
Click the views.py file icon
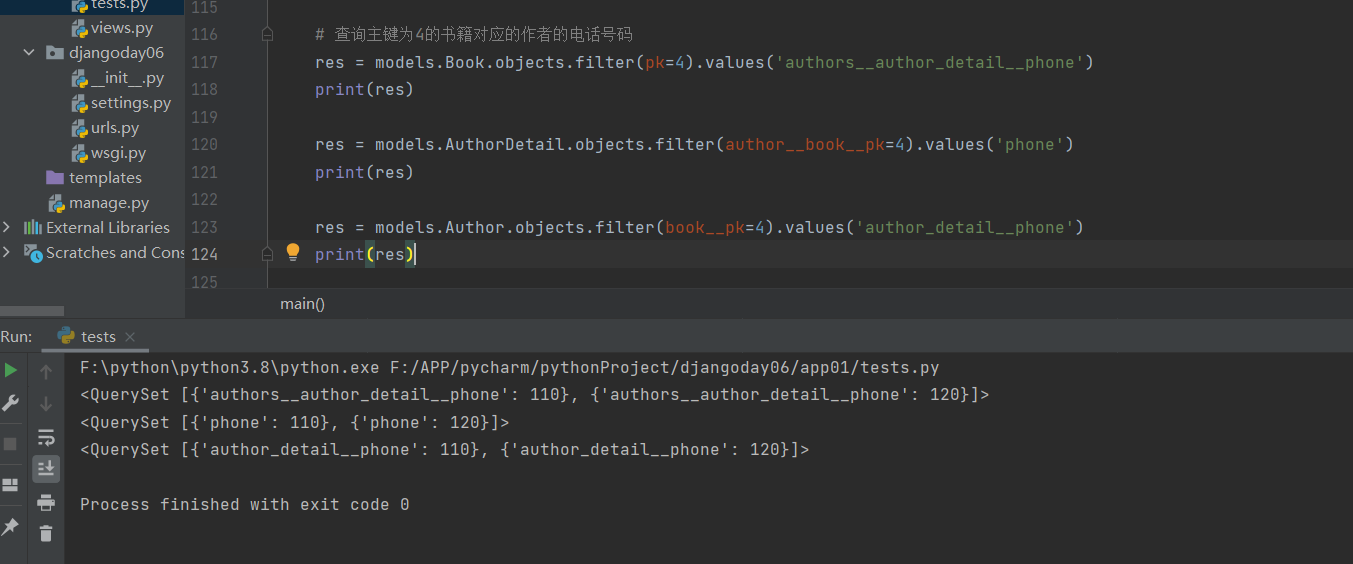[x=80, y=28]
